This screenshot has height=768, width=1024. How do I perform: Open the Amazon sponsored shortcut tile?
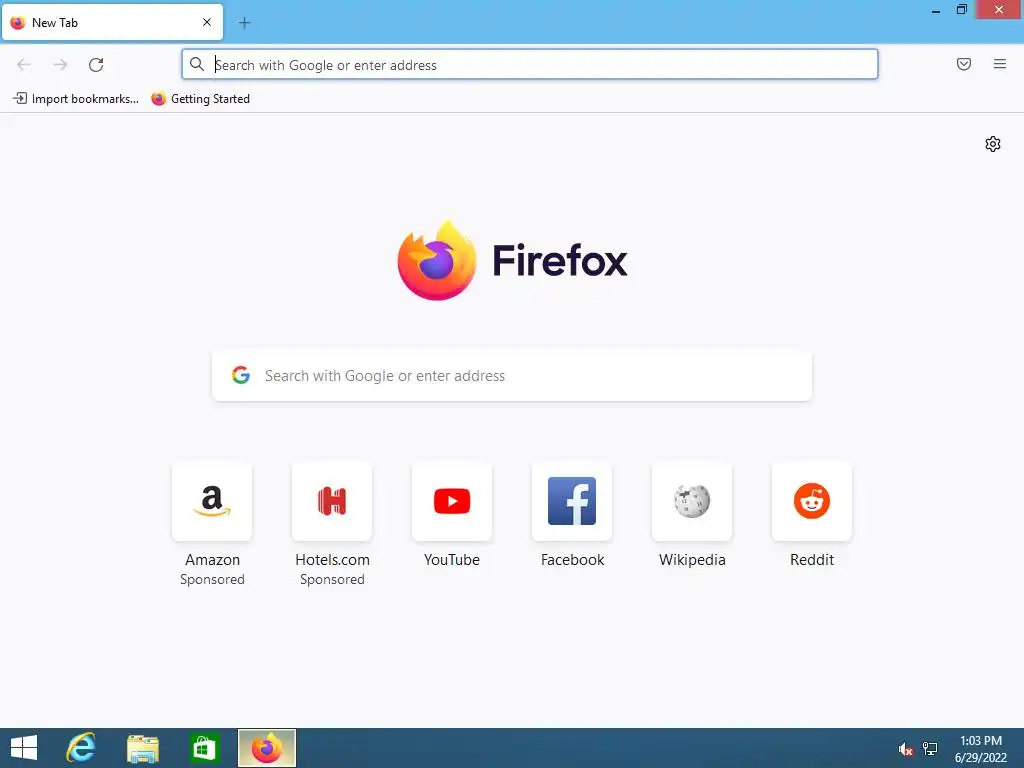[x=212, y=501]
